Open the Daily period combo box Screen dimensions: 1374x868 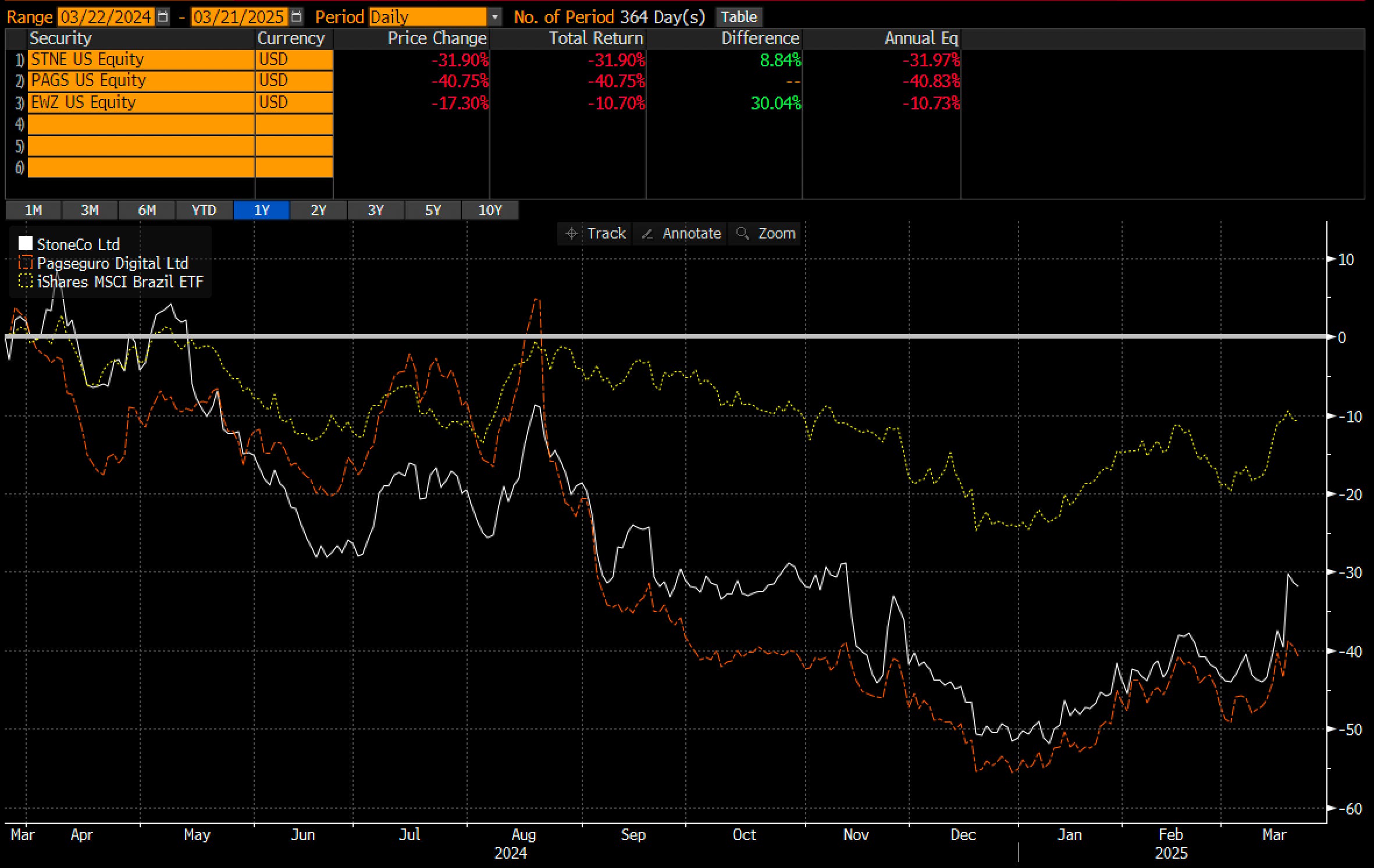428,17
